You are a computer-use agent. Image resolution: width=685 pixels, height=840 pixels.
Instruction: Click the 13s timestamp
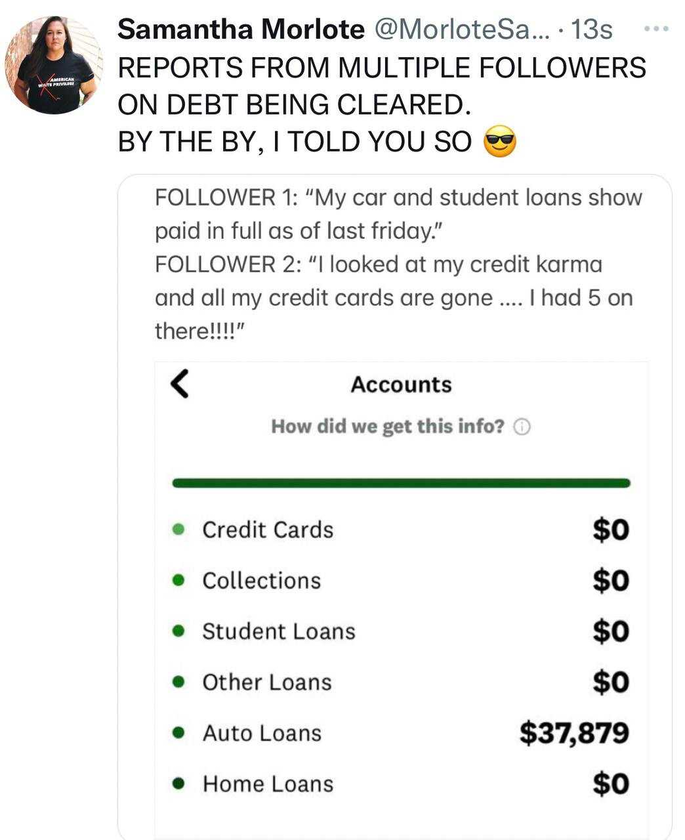pos(591,29)
